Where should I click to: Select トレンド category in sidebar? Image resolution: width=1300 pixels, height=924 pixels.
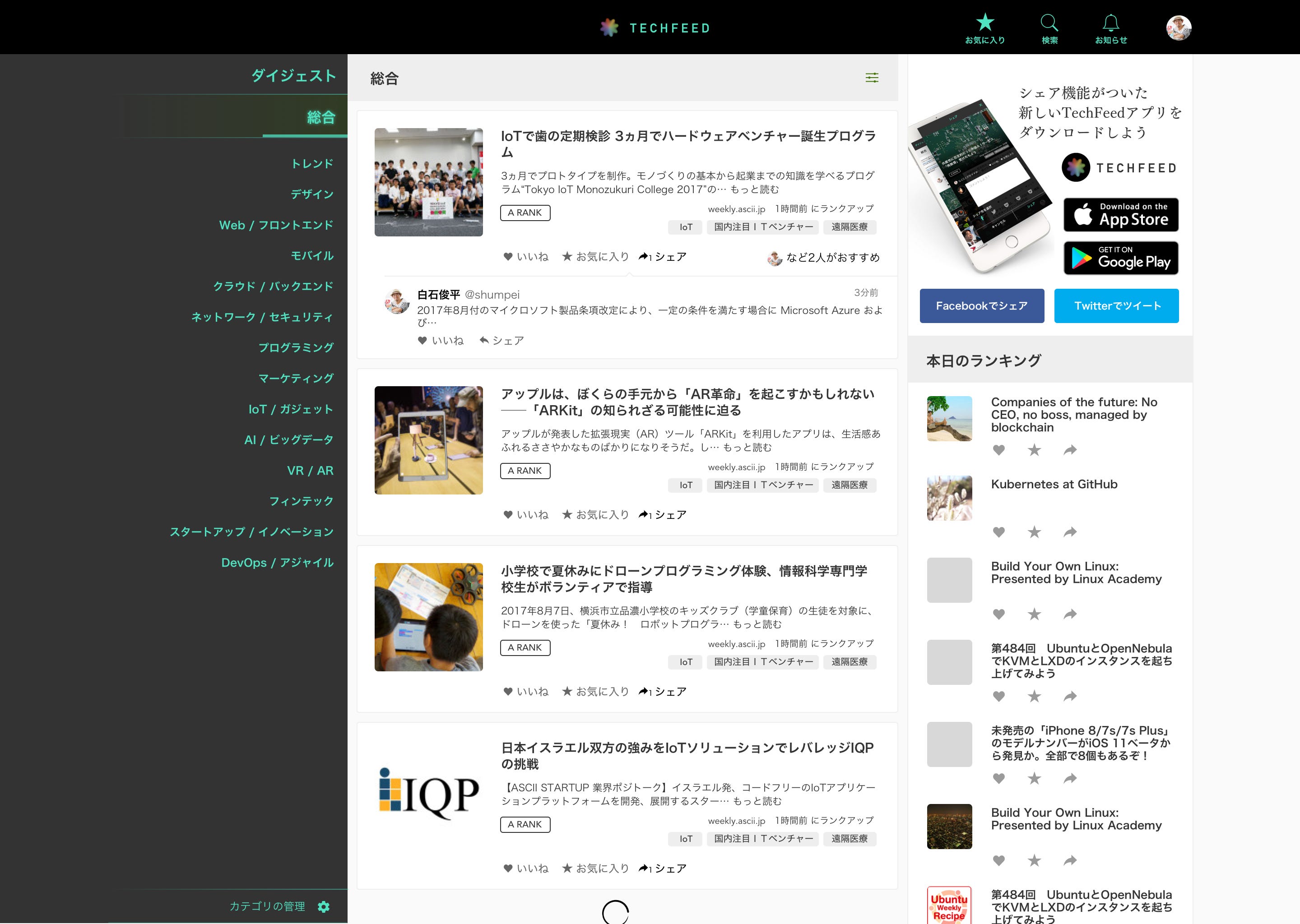pos(312,164)
